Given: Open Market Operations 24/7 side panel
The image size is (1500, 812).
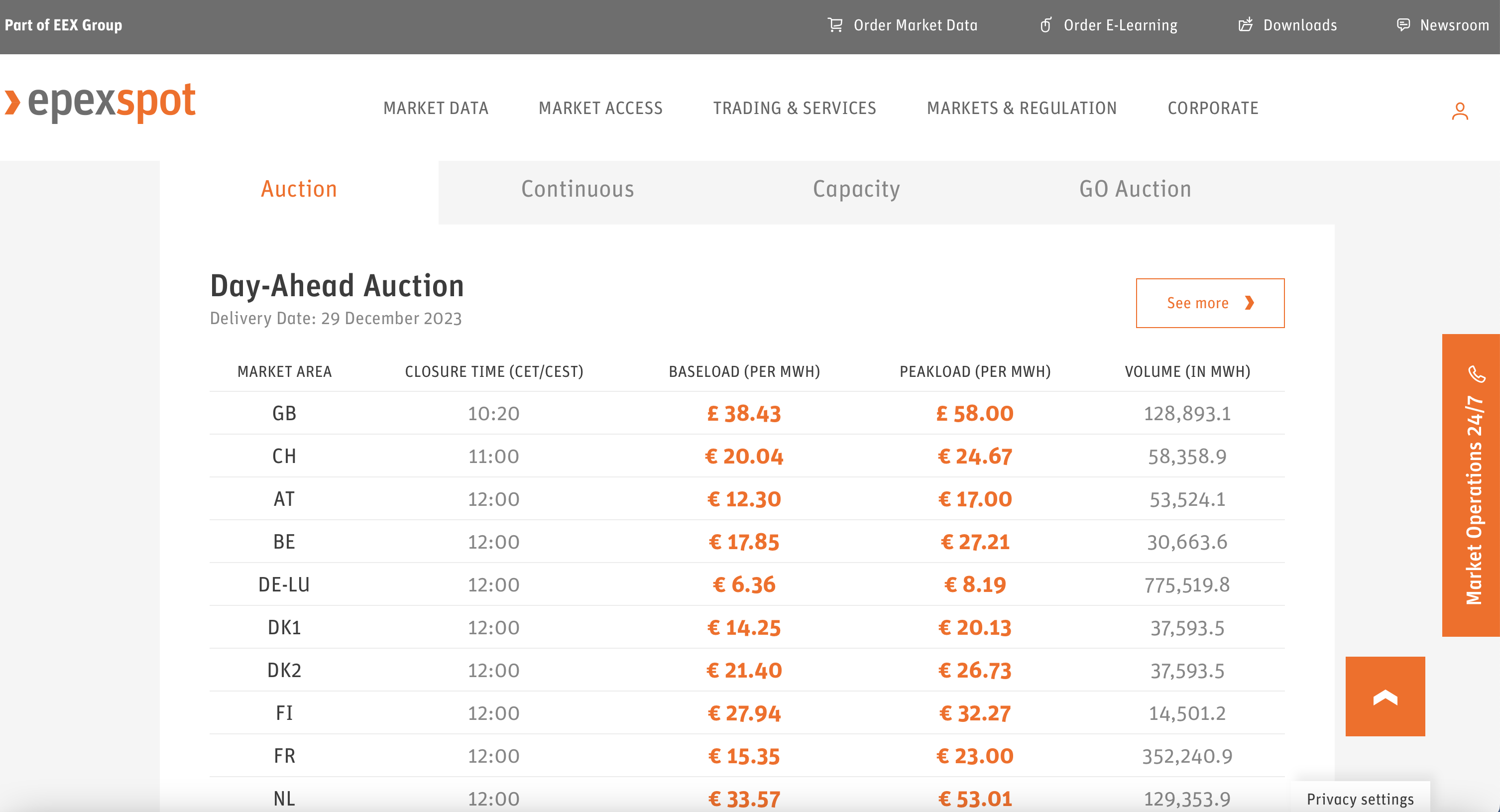Looking at the screenshot, I should [x=1471, y=484].
